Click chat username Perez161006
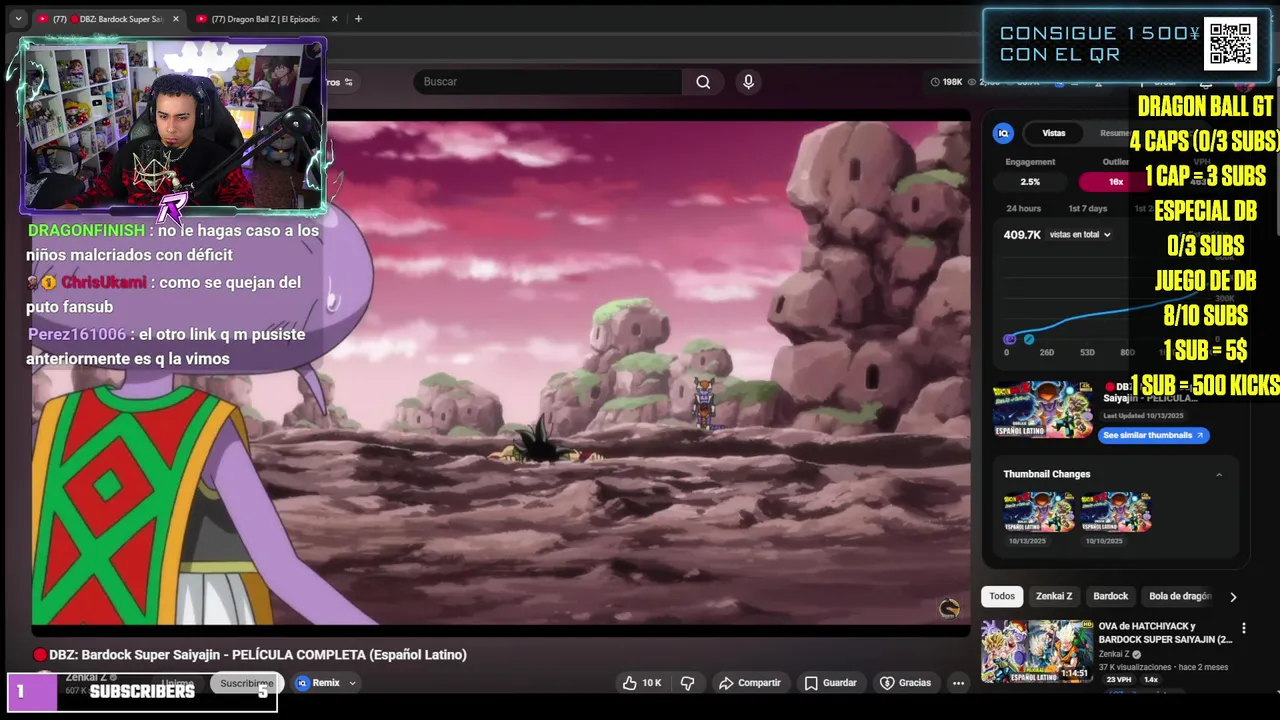This screenshot has height=720, width=1280. (77, 335)
